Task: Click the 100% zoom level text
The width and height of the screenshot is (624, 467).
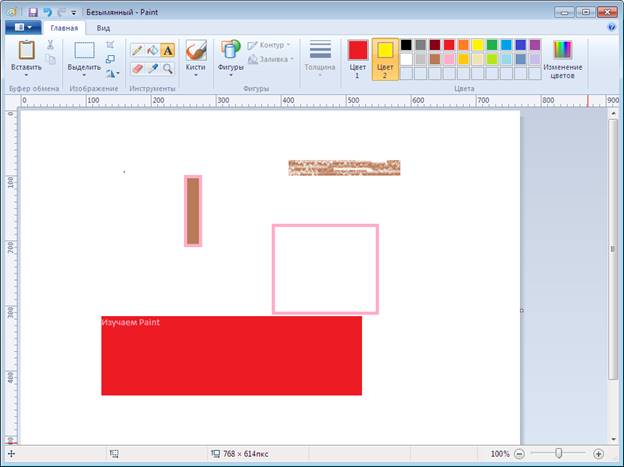Action: coord(500,454)
